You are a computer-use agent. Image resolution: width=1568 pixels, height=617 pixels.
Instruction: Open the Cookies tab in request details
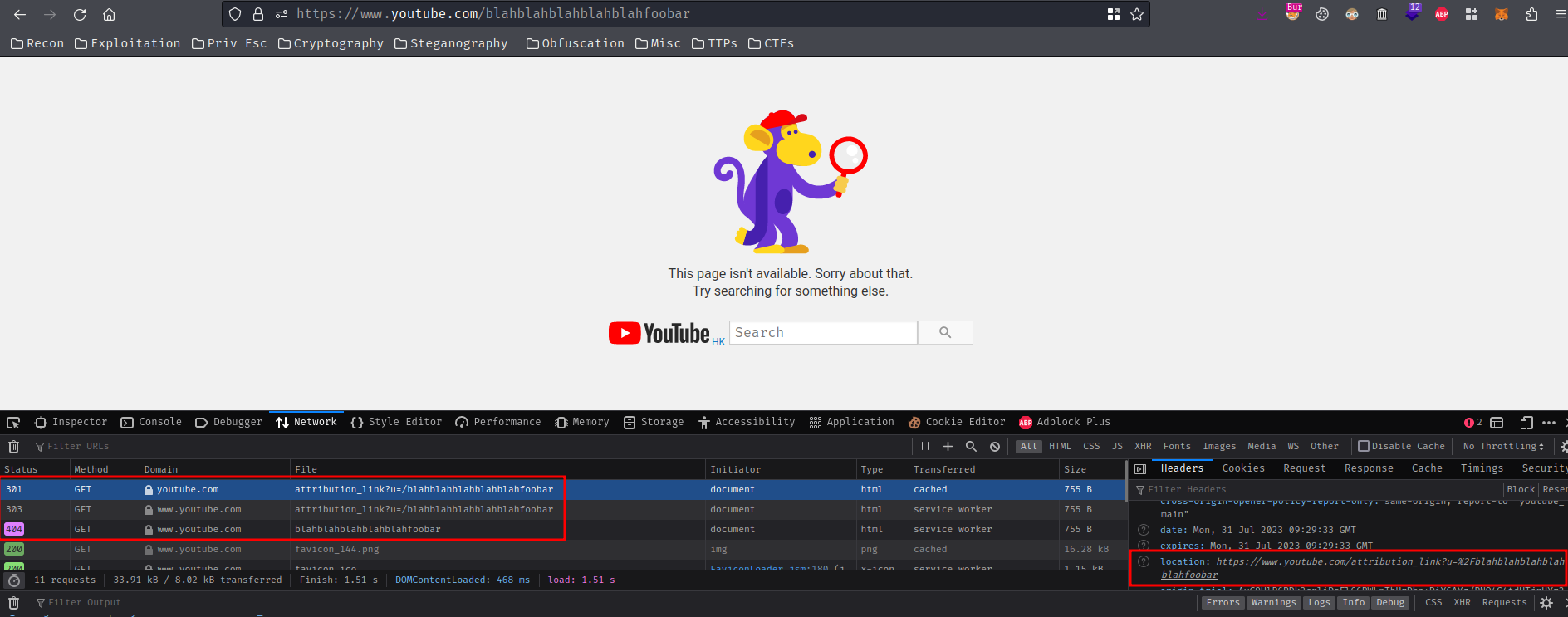(1243, 469)
